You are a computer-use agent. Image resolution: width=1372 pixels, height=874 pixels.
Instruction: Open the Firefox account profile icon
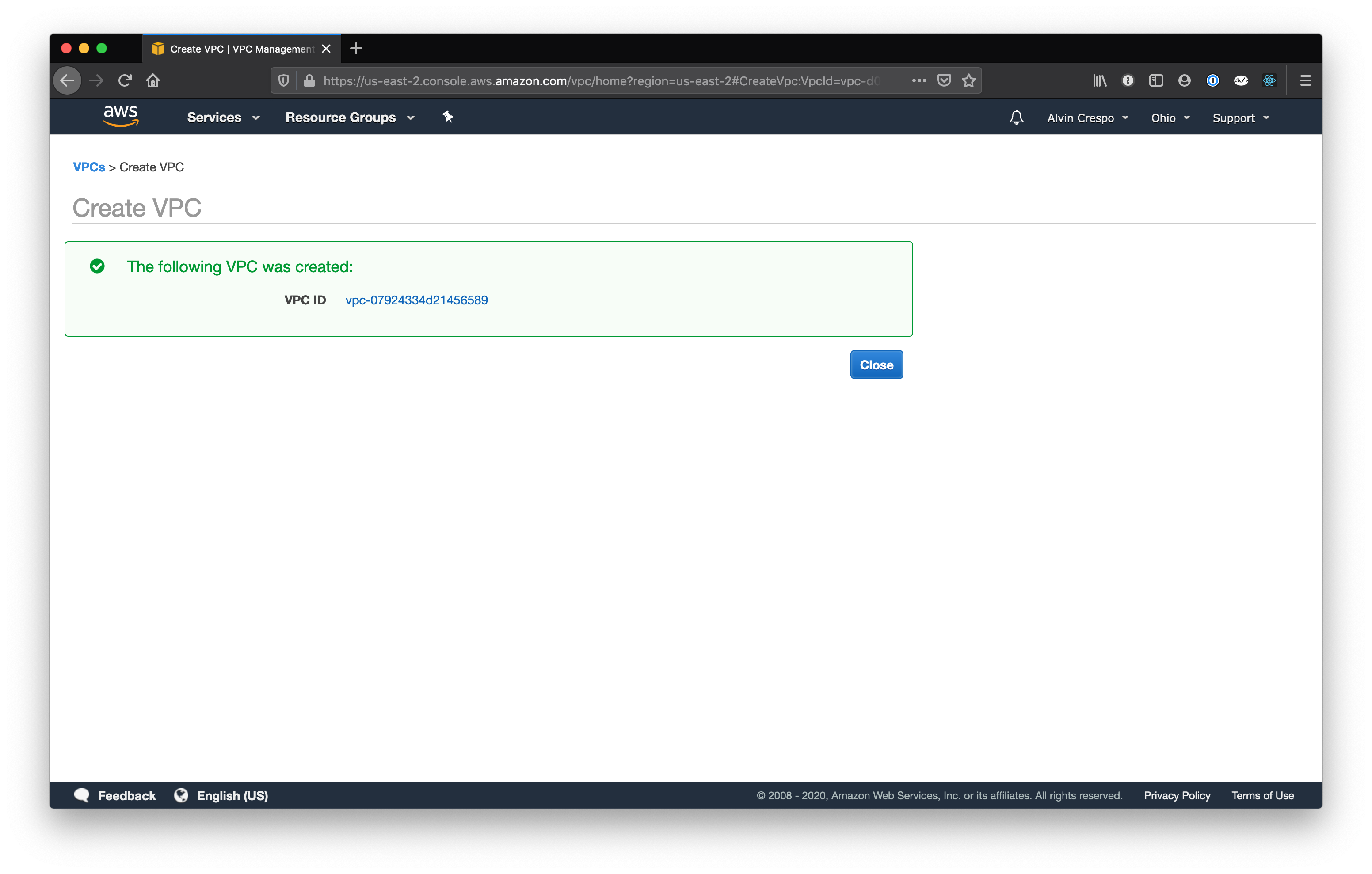pyautogui.click(x=1184, y=80)
